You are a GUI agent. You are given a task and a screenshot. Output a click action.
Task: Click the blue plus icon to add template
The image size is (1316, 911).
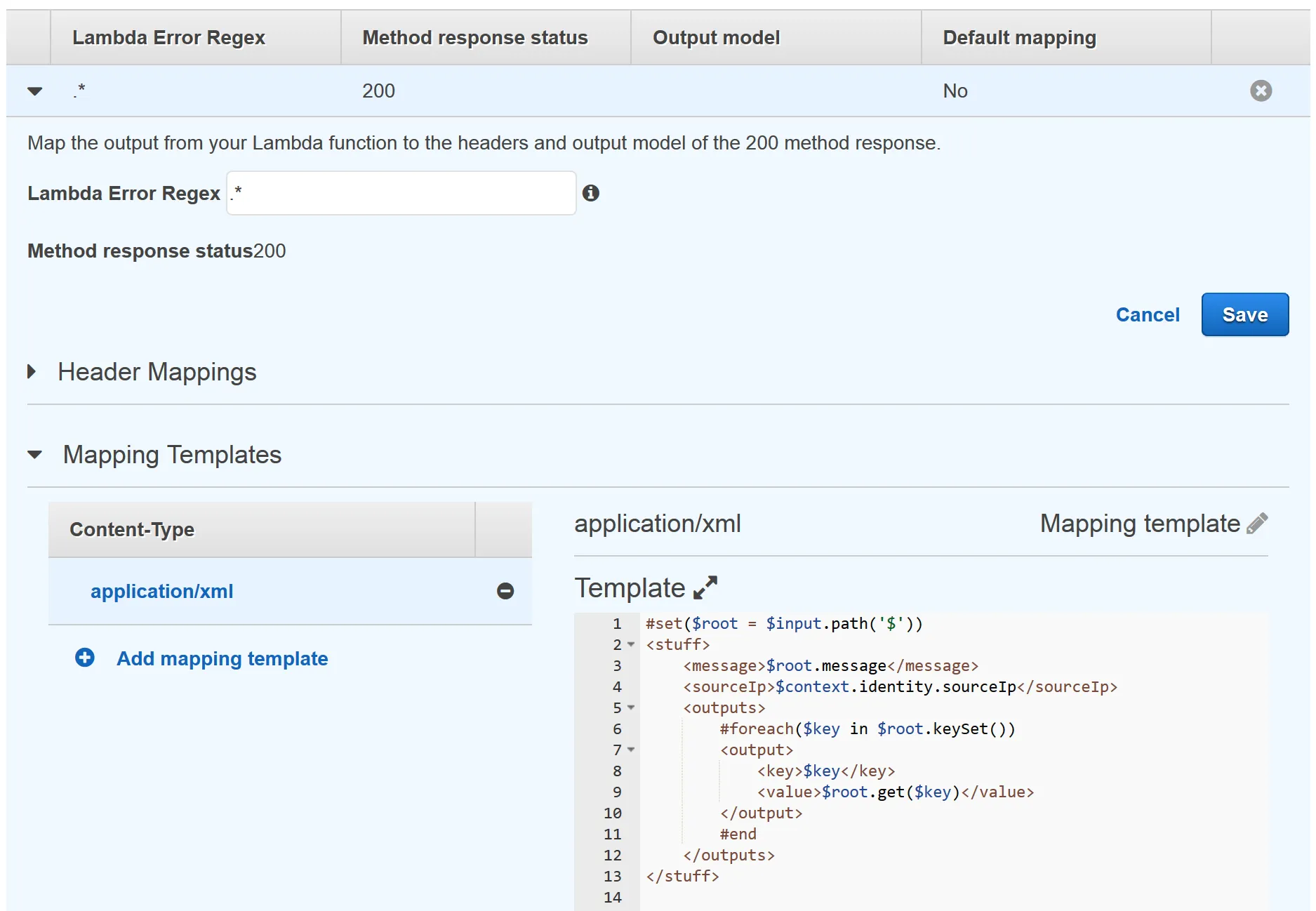[85, 658]
